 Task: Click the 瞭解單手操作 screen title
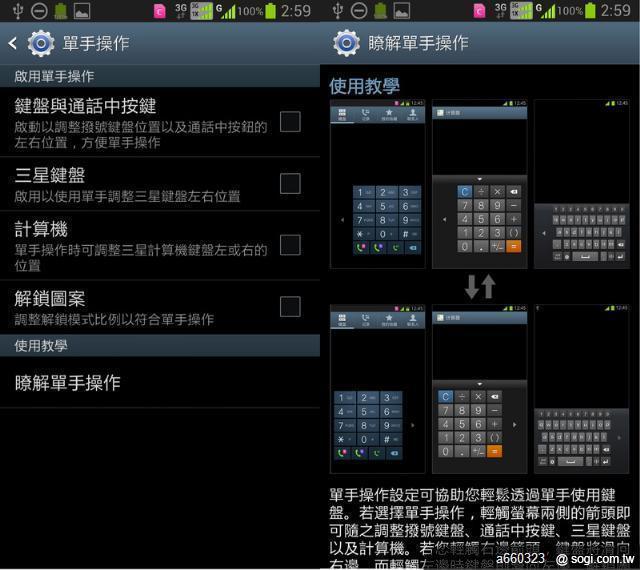(418, 43)
